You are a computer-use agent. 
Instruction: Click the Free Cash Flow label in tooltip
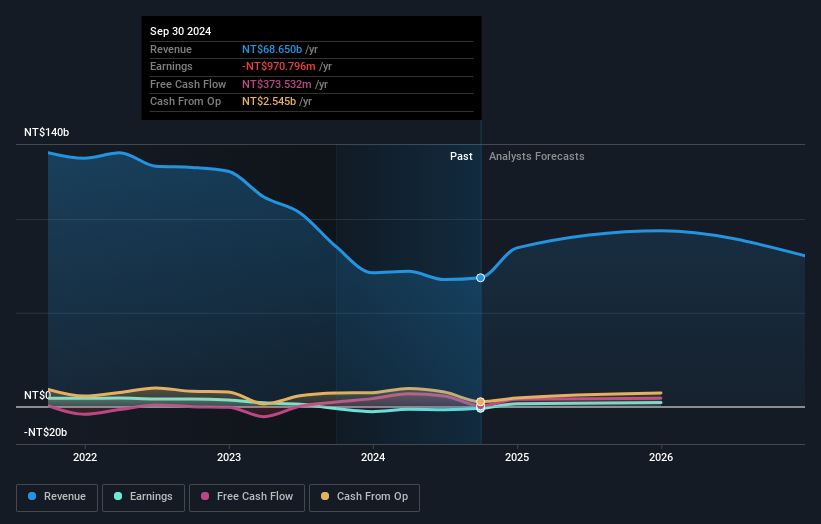pyautogui.click(x=188, y=84)
